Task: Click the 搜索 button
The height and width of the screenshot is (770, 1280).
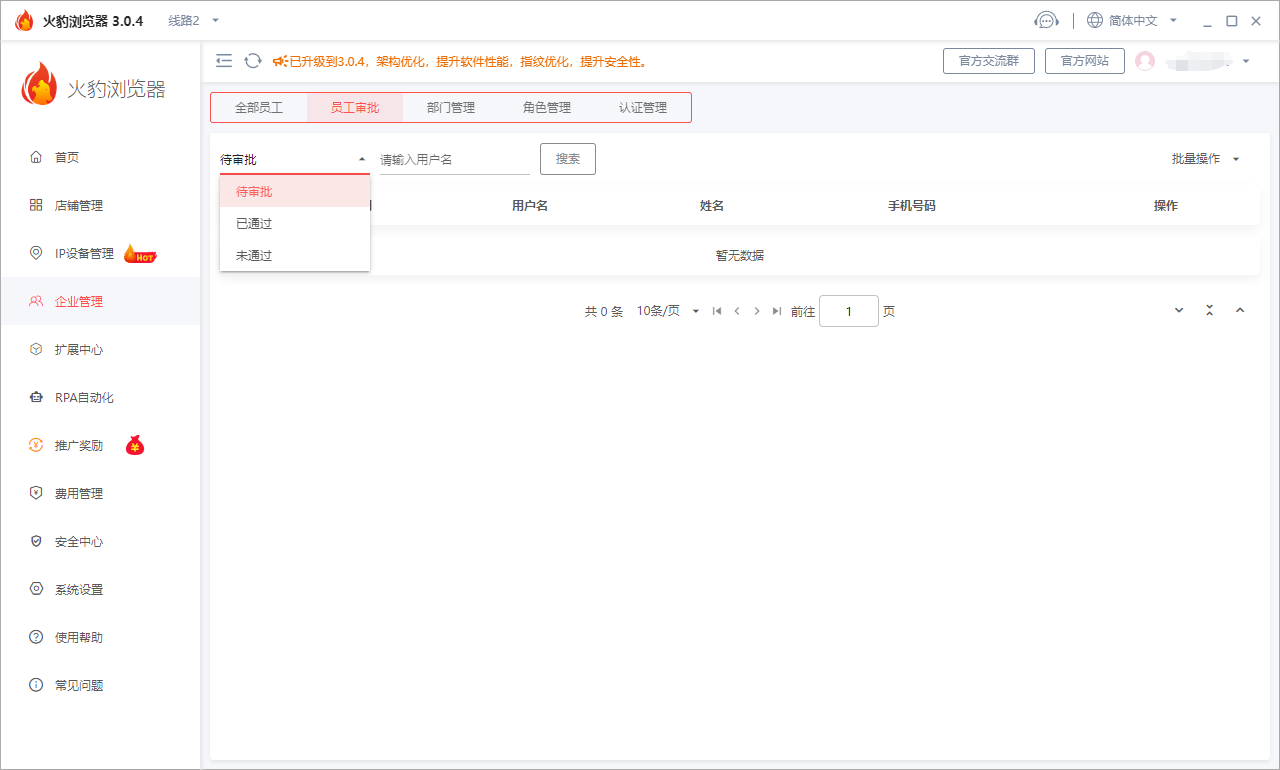Action: pos(568,159)
